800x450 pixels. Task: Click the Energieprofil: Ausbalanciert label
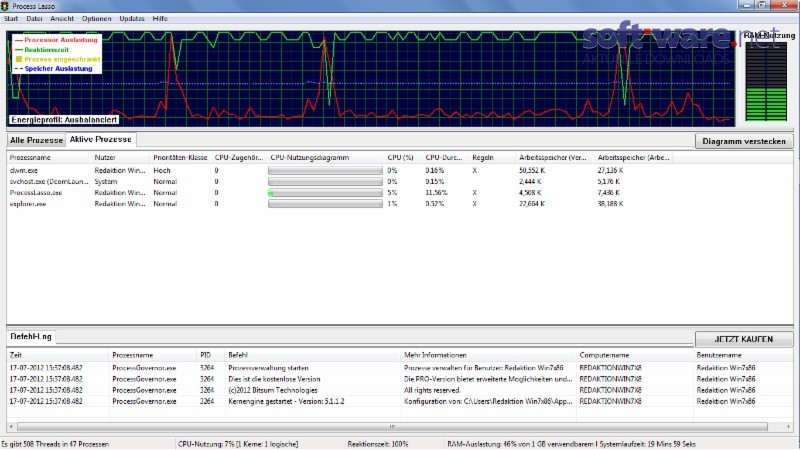pos(64,120)
